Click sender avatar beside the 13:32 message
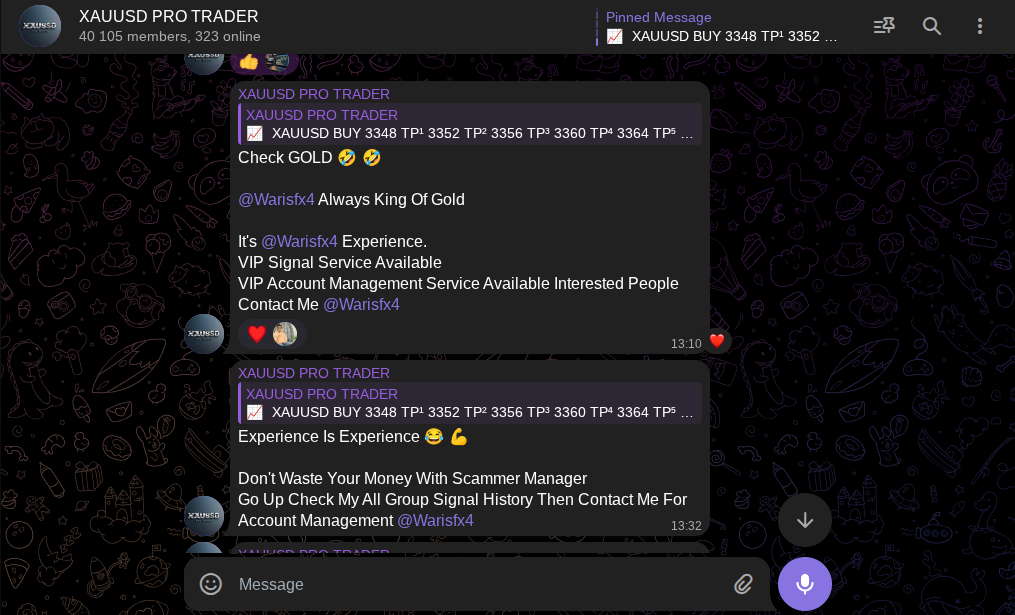The width and height of the screenshot is (1015, 615). 205,515
